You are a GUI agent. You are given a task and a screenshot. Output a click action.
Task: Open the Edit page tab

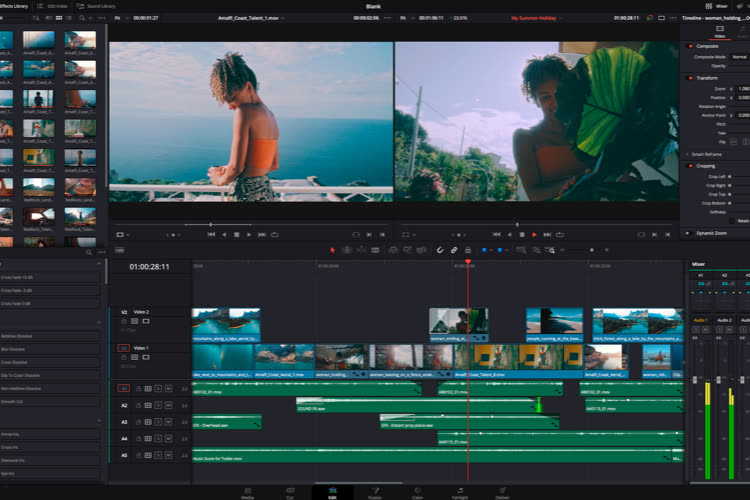pos(332,493)
